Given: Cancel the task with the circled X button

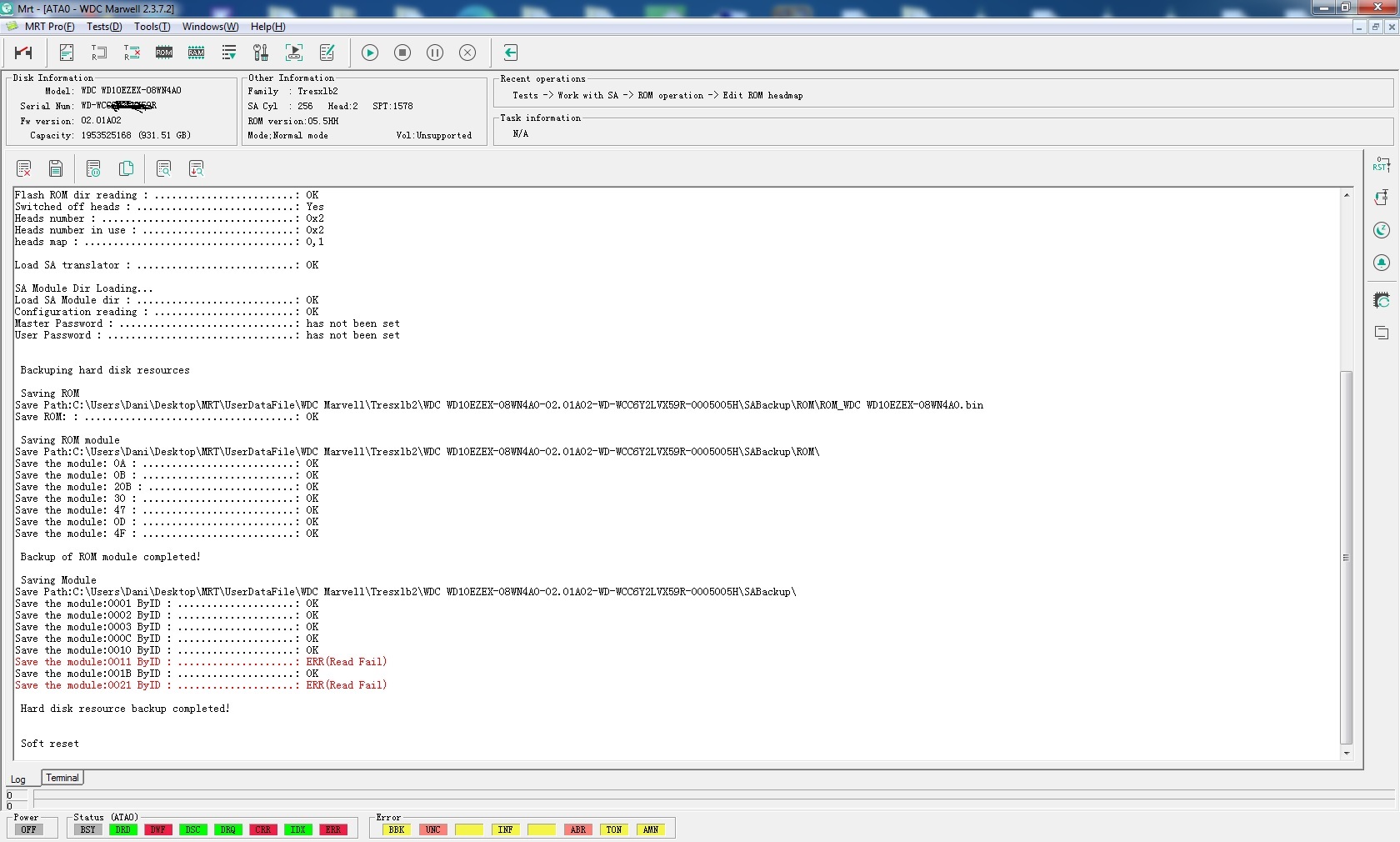Looking at the screenshot, I should click(x=467, y=53).
